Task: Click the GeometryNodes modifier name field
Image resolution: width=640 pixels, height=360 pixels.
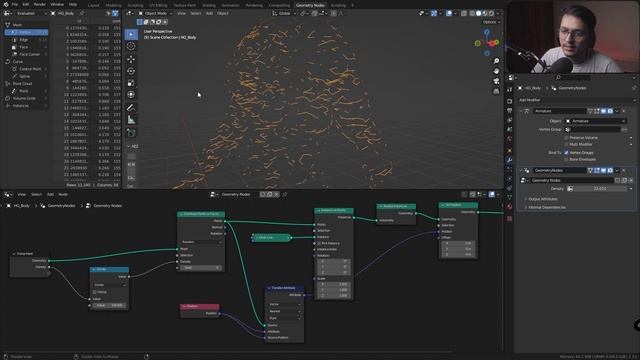Action: point(559,170)
